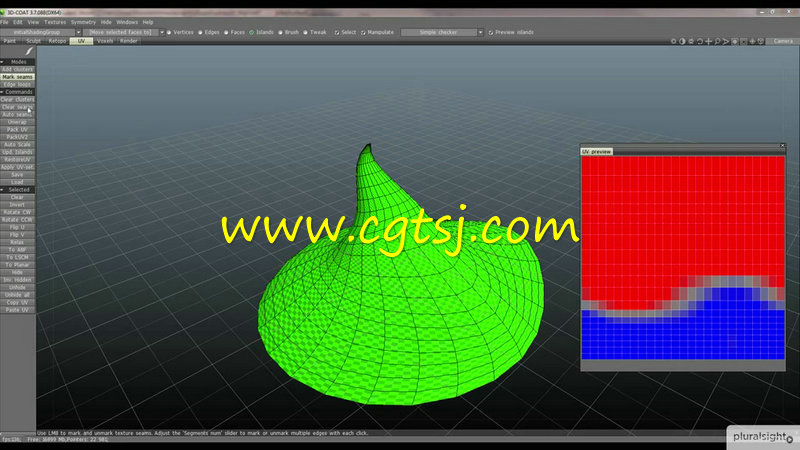Switch to the Sculpt tab

[x=33, y=41]
